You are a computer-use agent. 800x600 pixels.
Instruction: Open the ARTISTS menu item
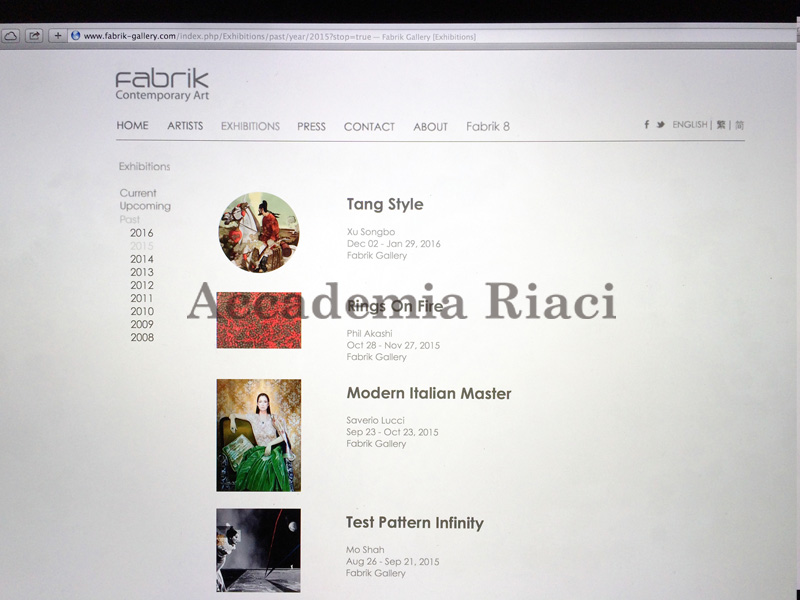point(185,126)
